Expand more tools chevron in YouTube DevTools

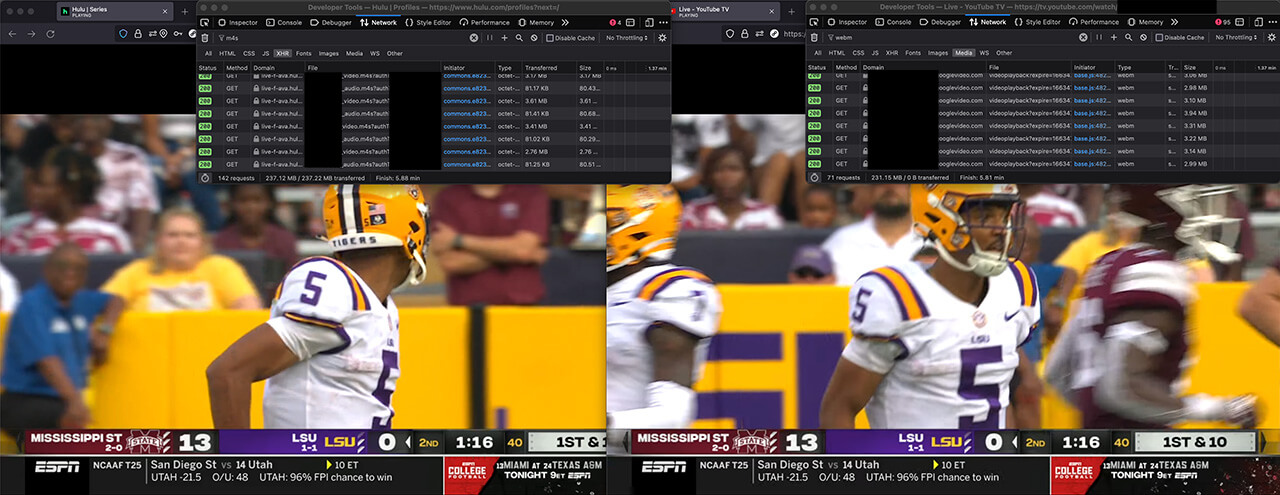1175,22
